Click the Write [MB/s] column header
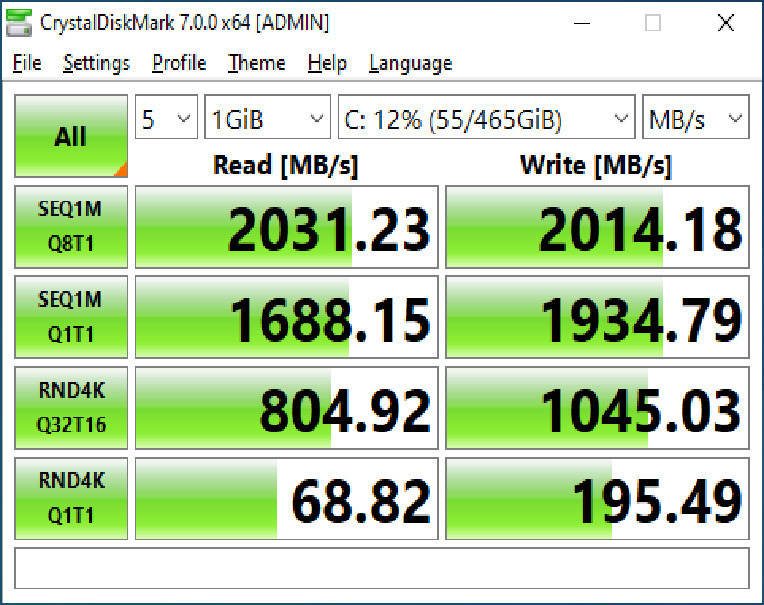The height and width of the screenshot is (605, 764). (596, 165)
